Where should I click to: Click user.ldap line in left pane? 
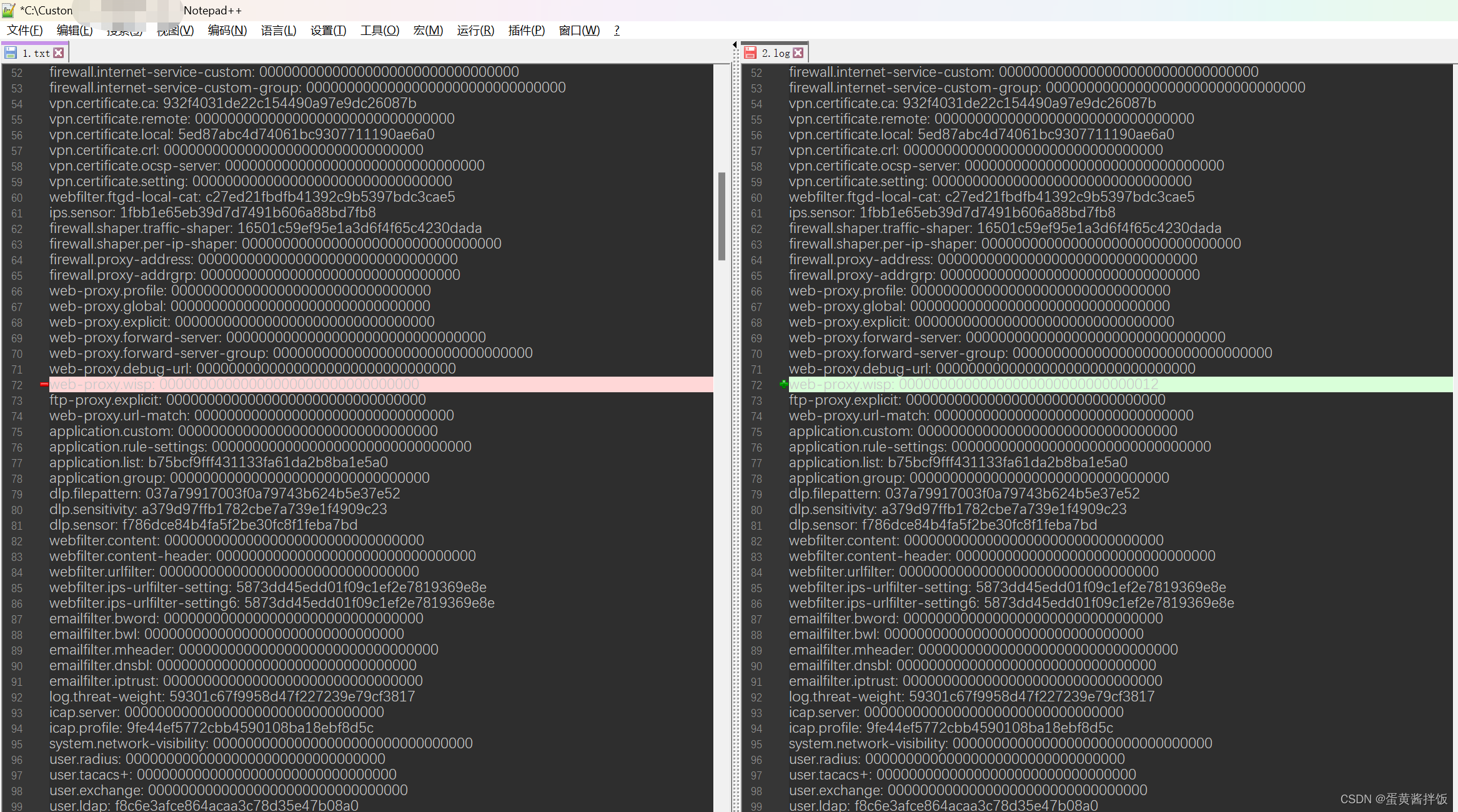point(204,805)
